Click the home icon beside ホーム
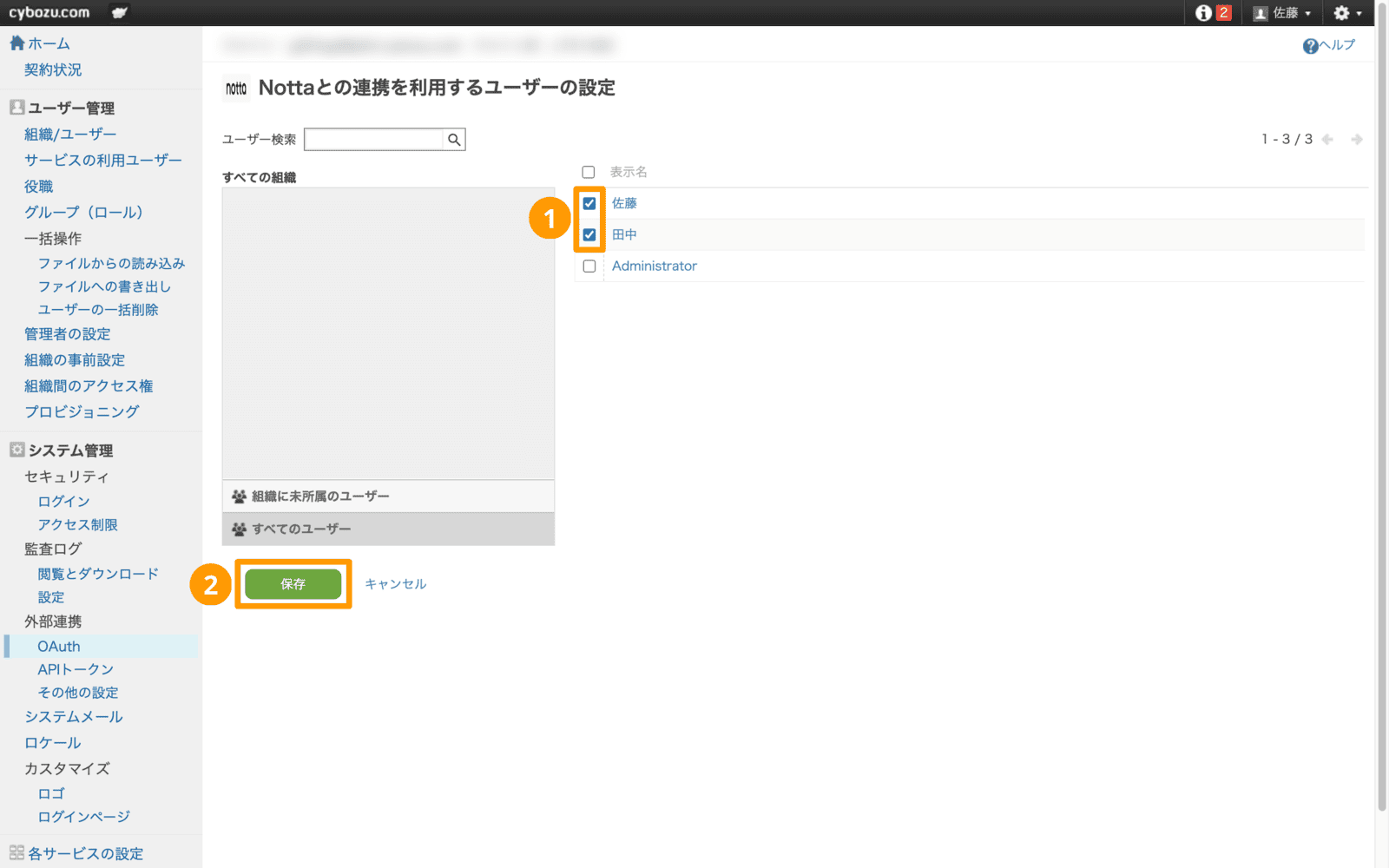 (x=16, y=43)
